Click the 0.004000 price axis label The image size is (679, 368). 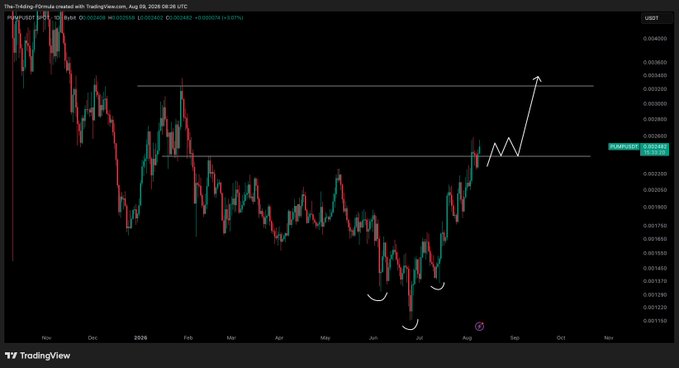pyautogui.click(x=655, y=39)
